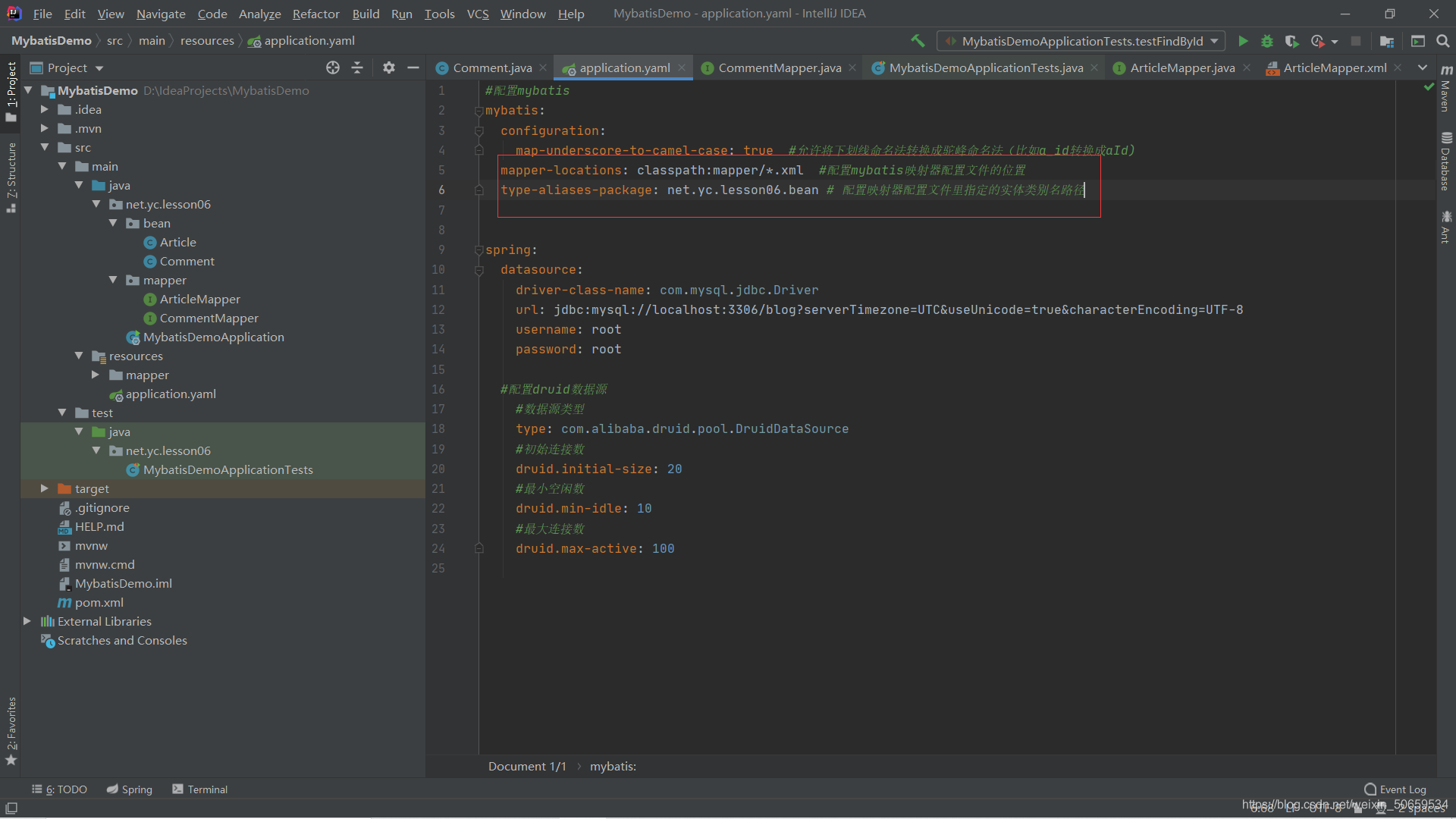Select the application.yaml tab

tap(621, 67)
